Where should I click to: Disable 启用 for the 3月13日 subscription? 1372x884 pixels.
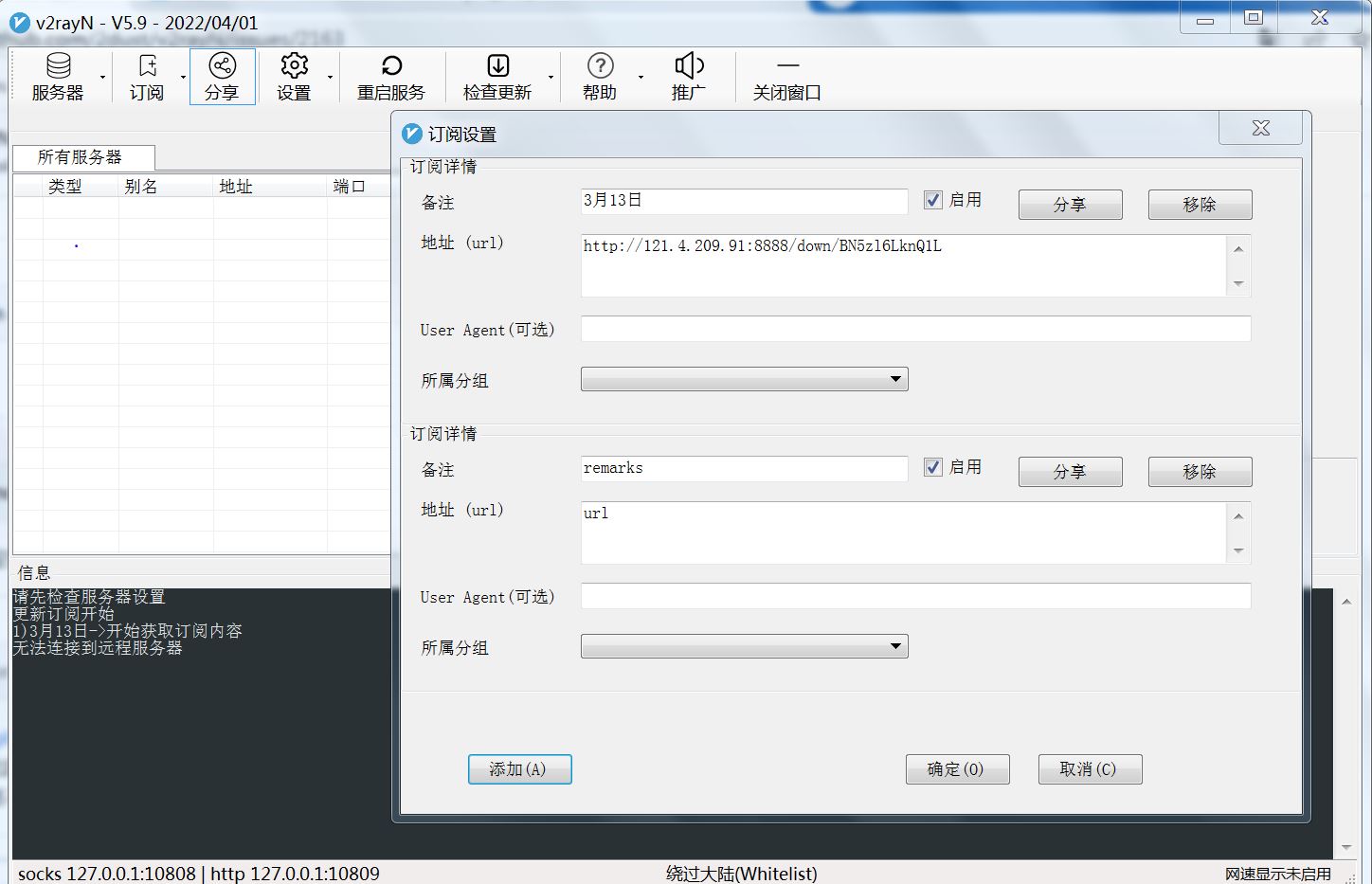pos(932,200)
